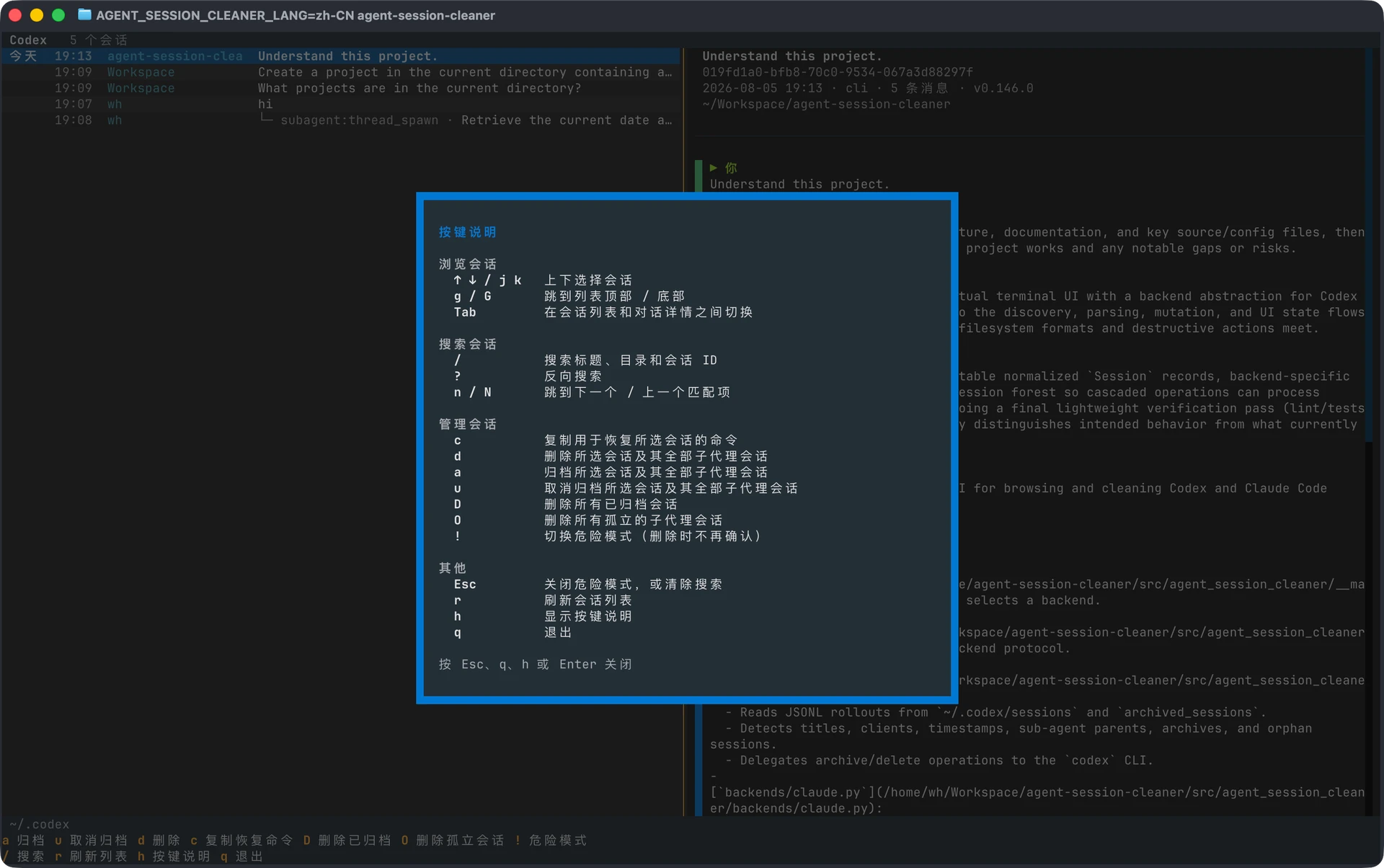Click the 'Tab' key entry in help
This screenshot has width=1384, height=868.
[465, 312]
